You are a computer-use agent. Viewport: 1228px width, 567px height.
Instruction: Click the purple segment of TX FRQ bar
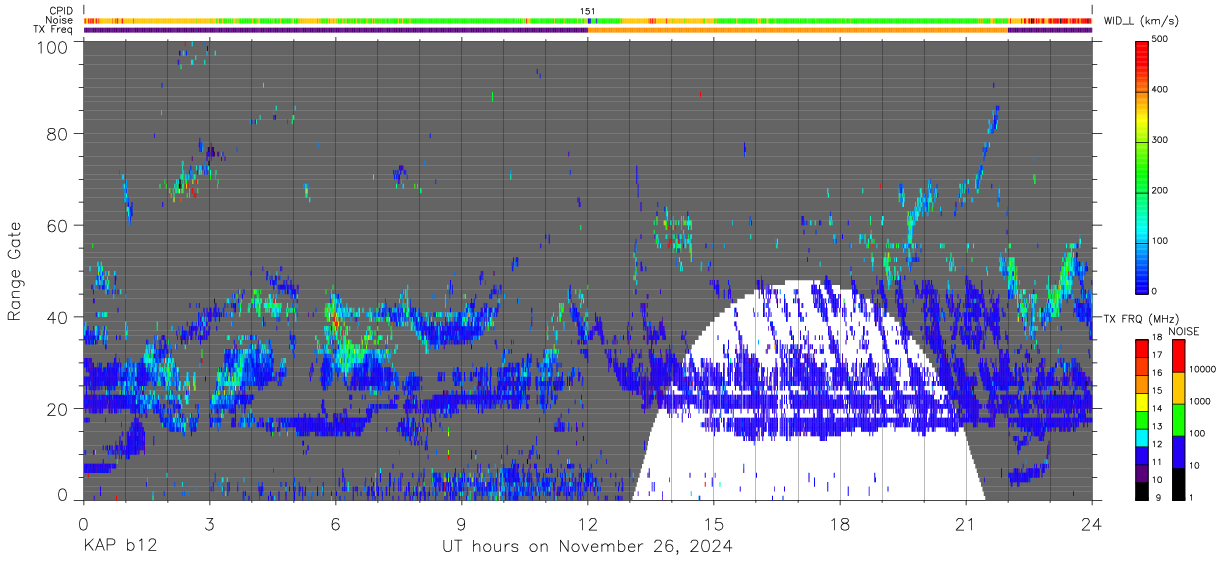(x=1141, y=471)
